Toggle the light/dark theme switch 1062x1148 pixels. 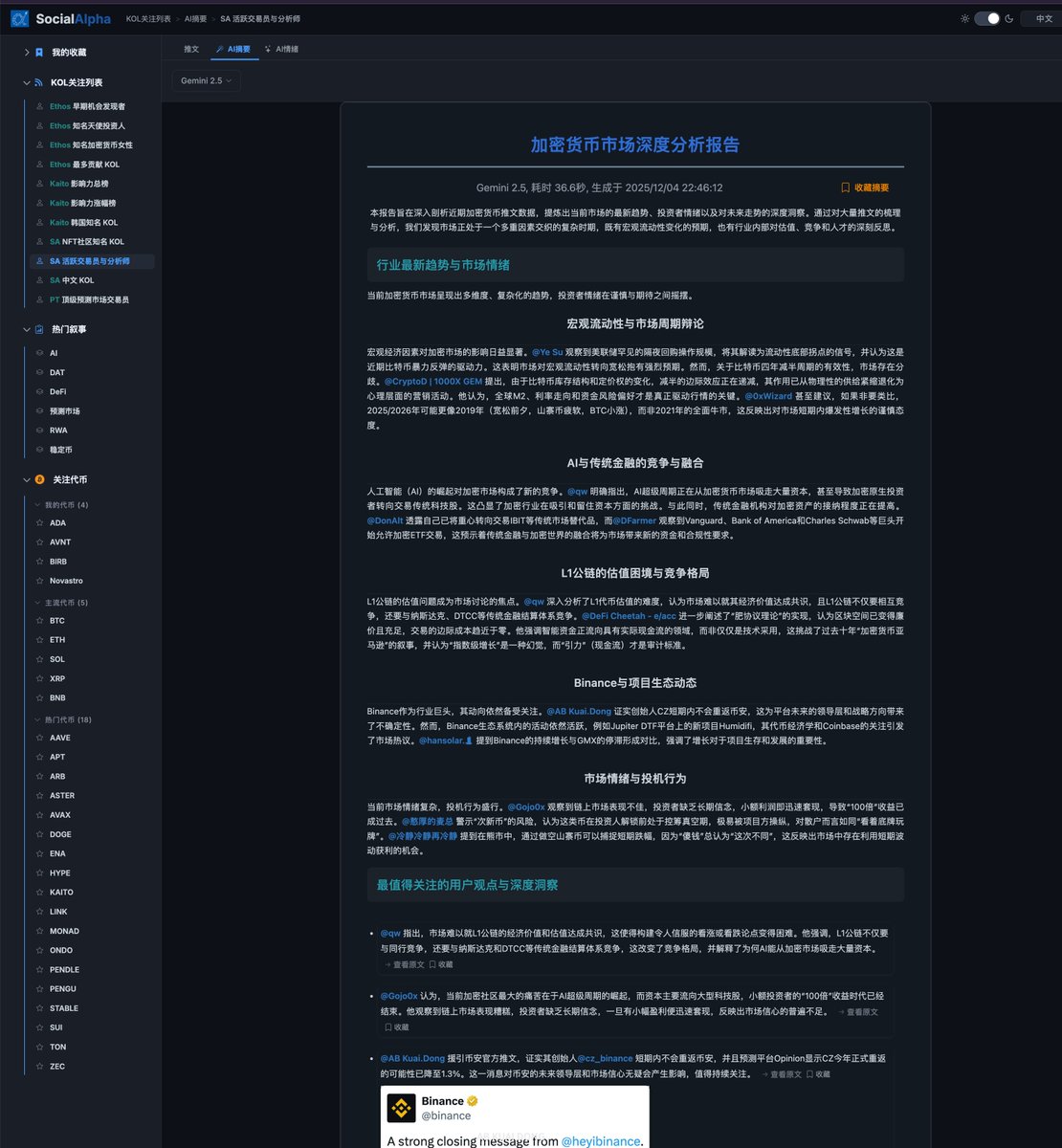(x=986, y=18)
